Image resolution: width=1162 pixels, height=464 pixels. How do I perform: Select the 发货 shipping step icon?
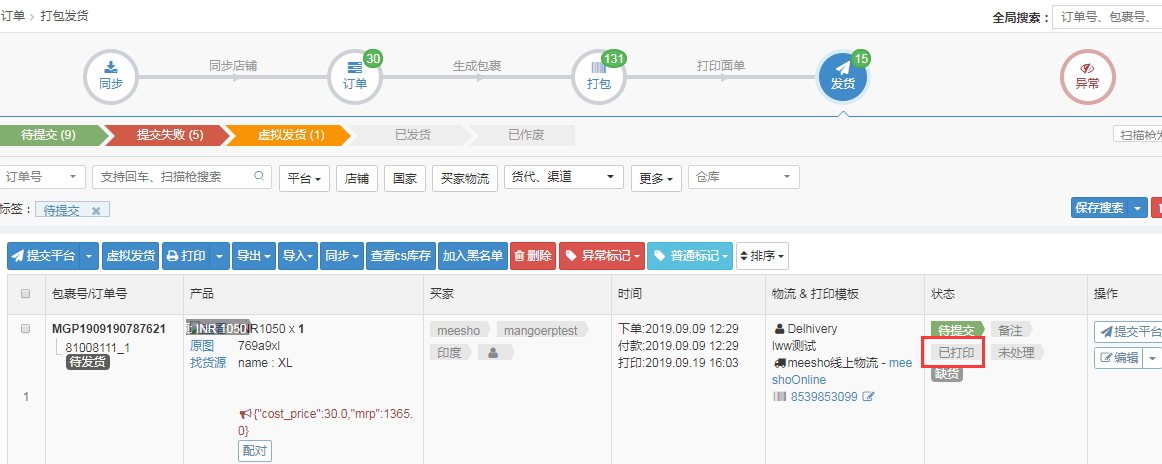point(843,77)
